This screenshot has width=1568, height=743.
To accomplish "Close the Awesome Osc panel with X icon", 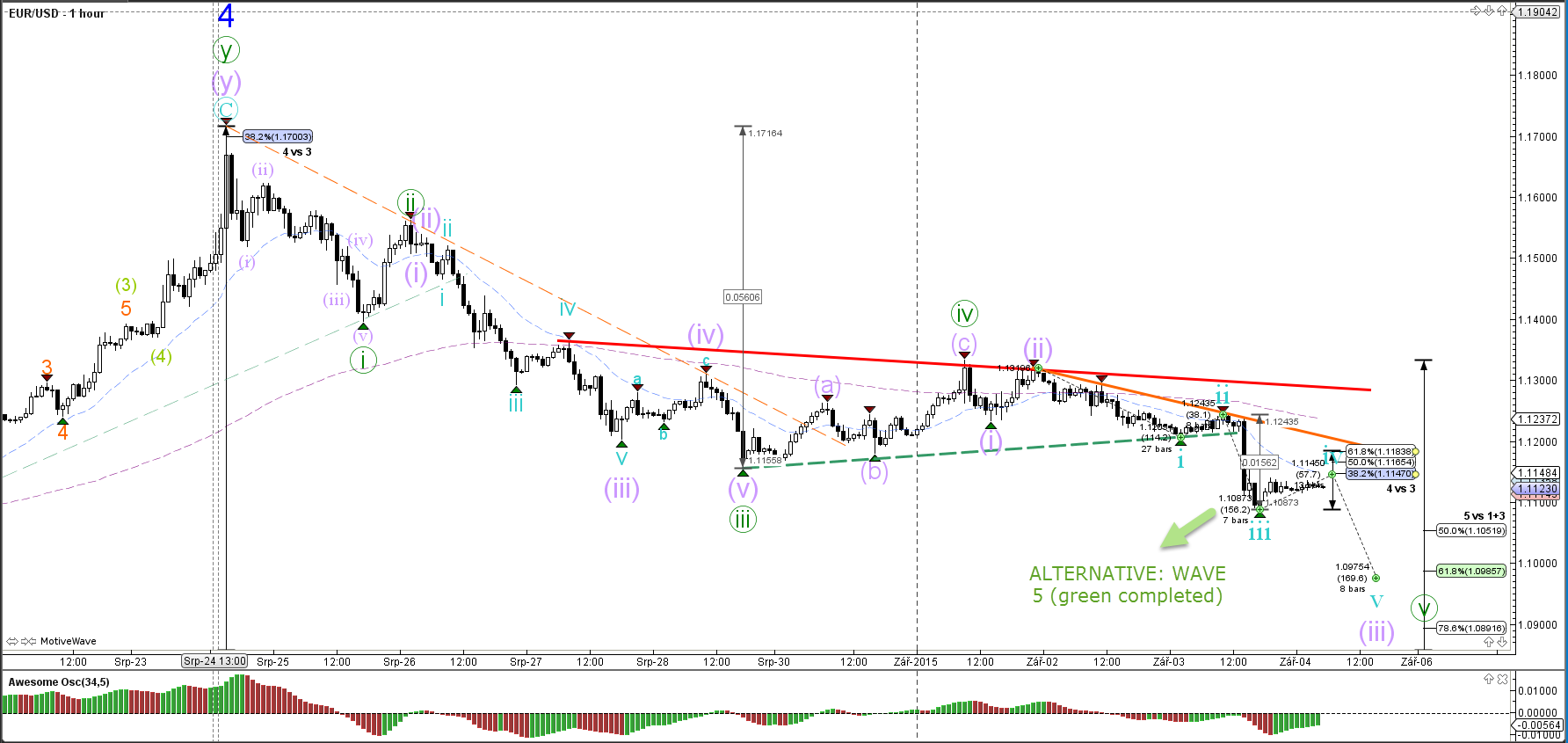I will 1502,679.
